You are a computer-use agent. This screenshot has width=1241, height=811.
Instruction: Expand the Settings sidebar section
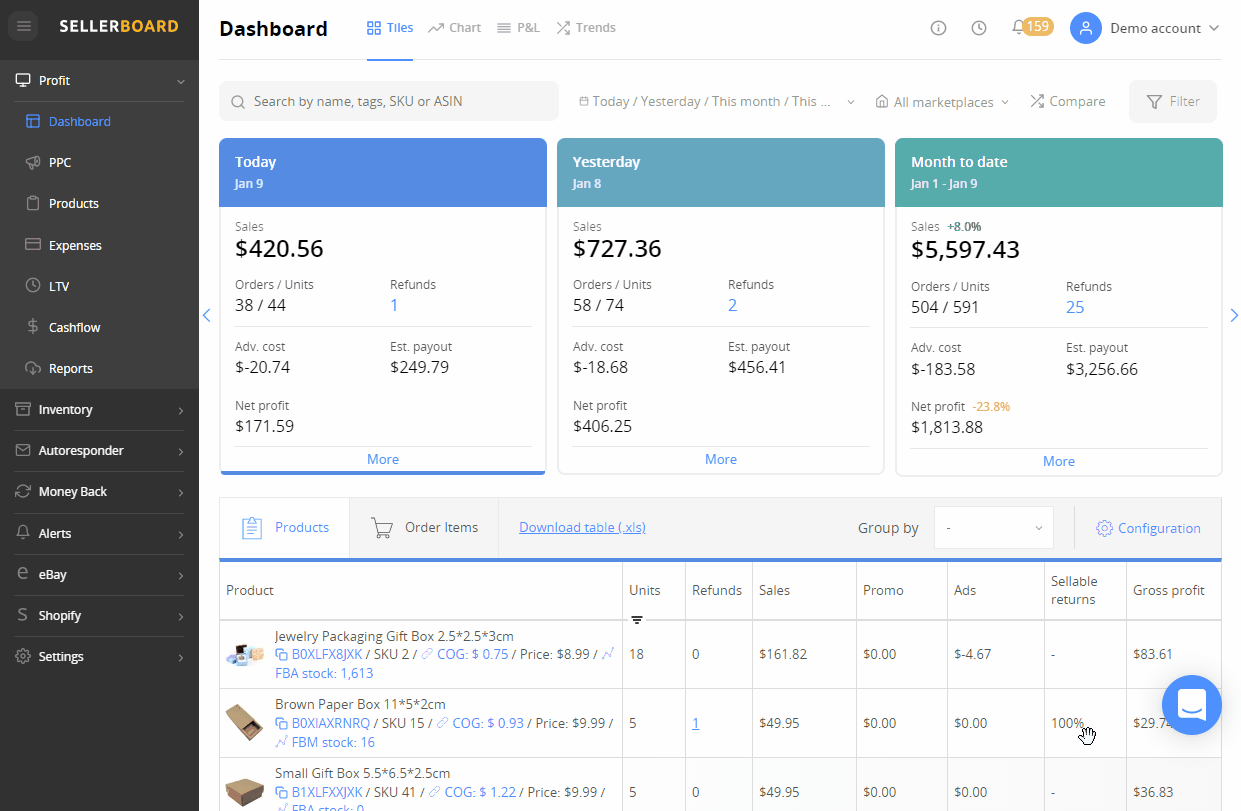click(99, 656)
